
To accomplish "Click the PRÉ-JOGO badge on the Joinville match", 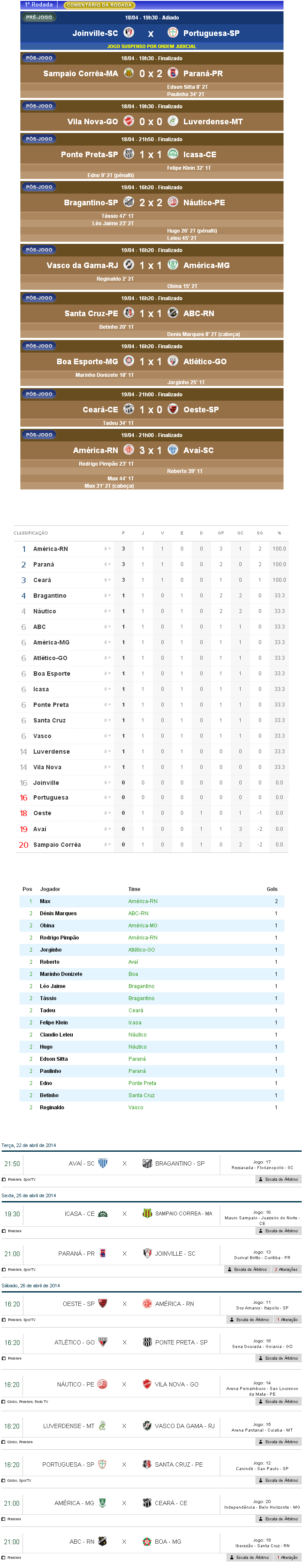I will coord(39,17).
